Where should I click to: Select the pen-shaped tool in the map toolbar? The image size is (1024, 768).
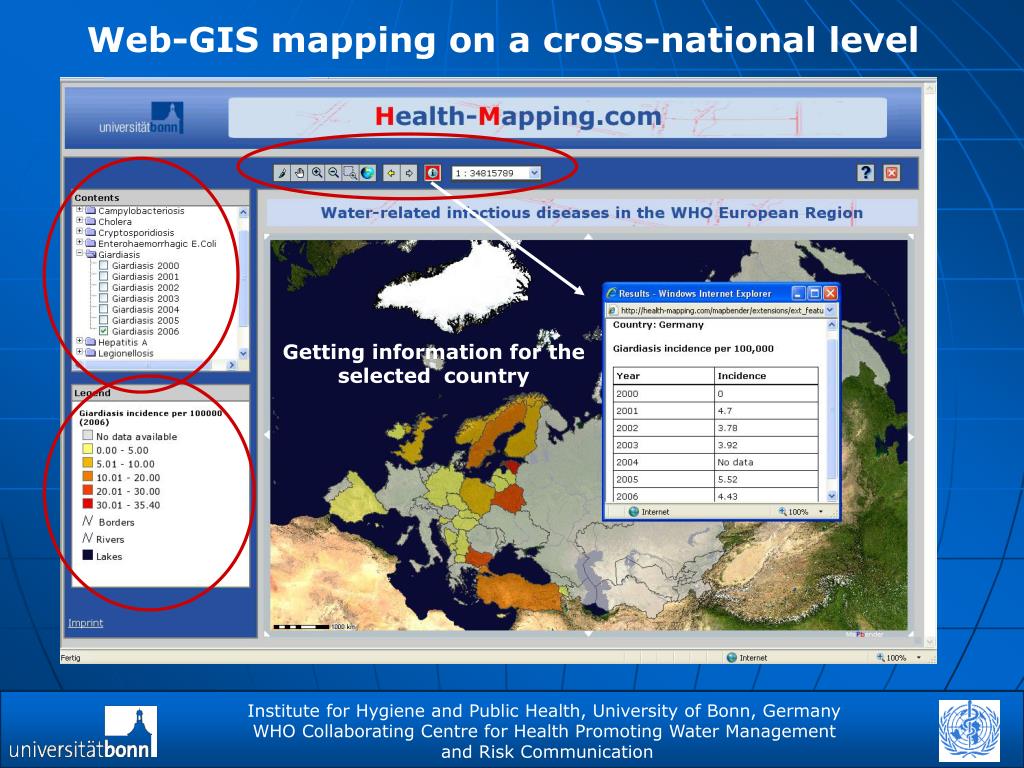click(x=282, y=173)
